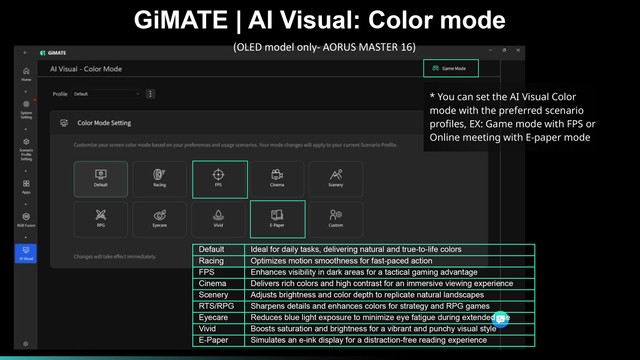The image size is (640, 360).
Task: Click the back arrow in title bar
Action: pyautogui.click(x=25, y=53)
